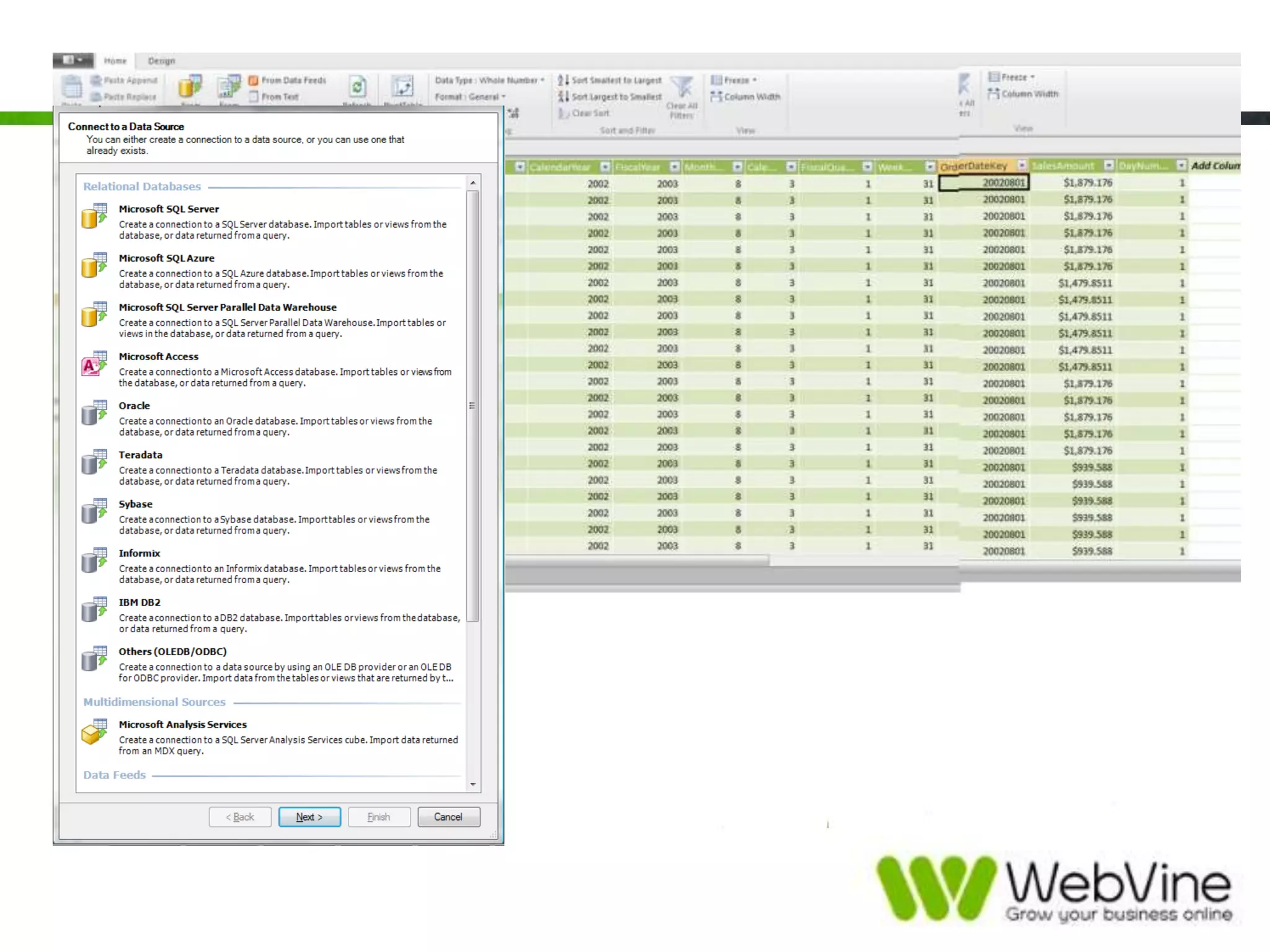Expand the Data Type Whole Number dropdown

[490, 80]
